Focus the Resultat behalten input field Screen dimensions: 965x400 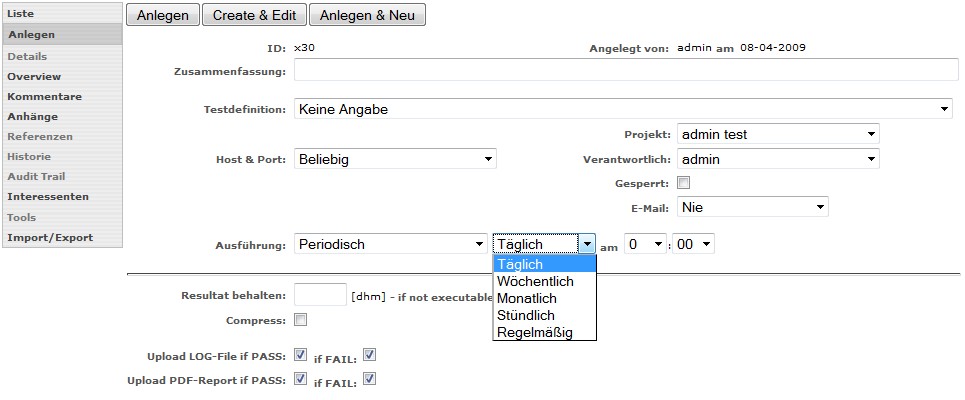[320, 295]
